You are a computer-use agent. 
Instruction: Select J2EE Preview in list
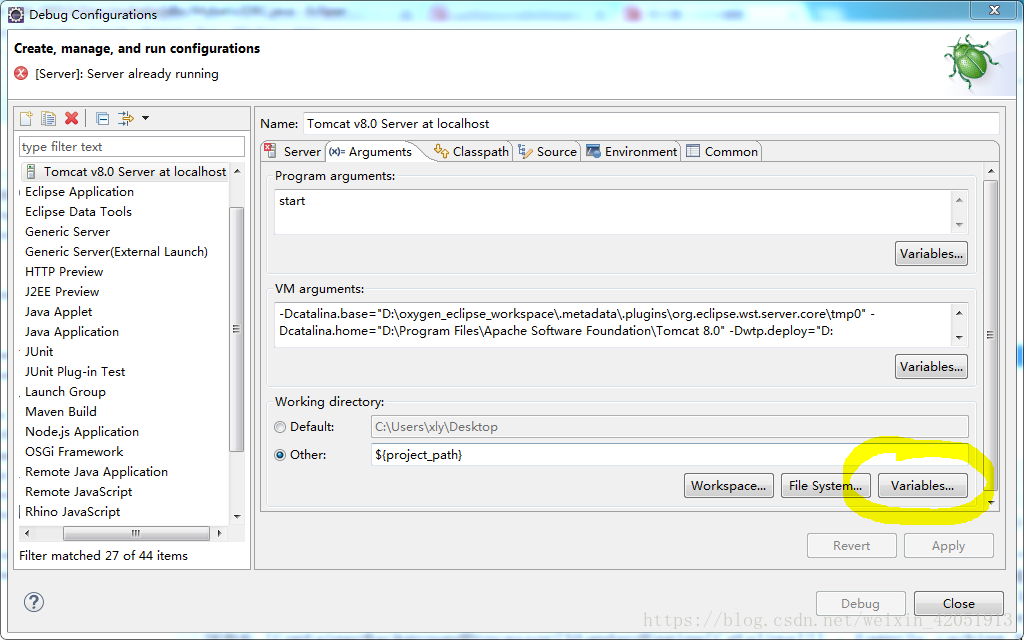(62, 292)
